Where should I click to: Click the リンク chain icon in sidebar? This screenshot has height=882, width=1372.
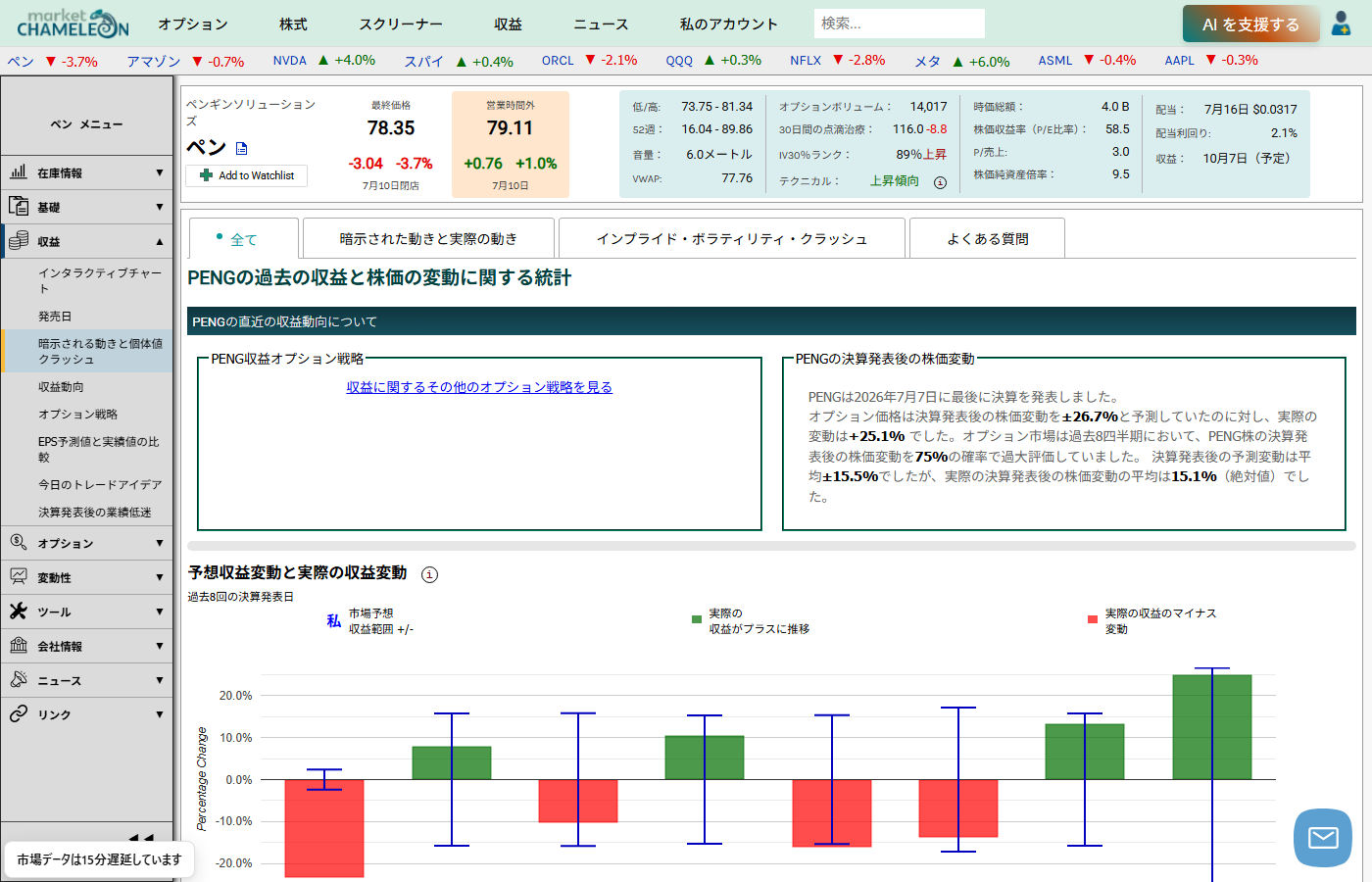point(19,713)
